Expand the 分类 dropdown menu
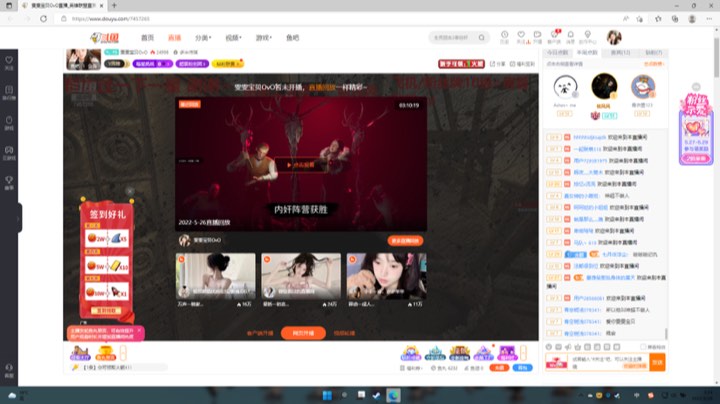720x404 pixels. [203, 38]
